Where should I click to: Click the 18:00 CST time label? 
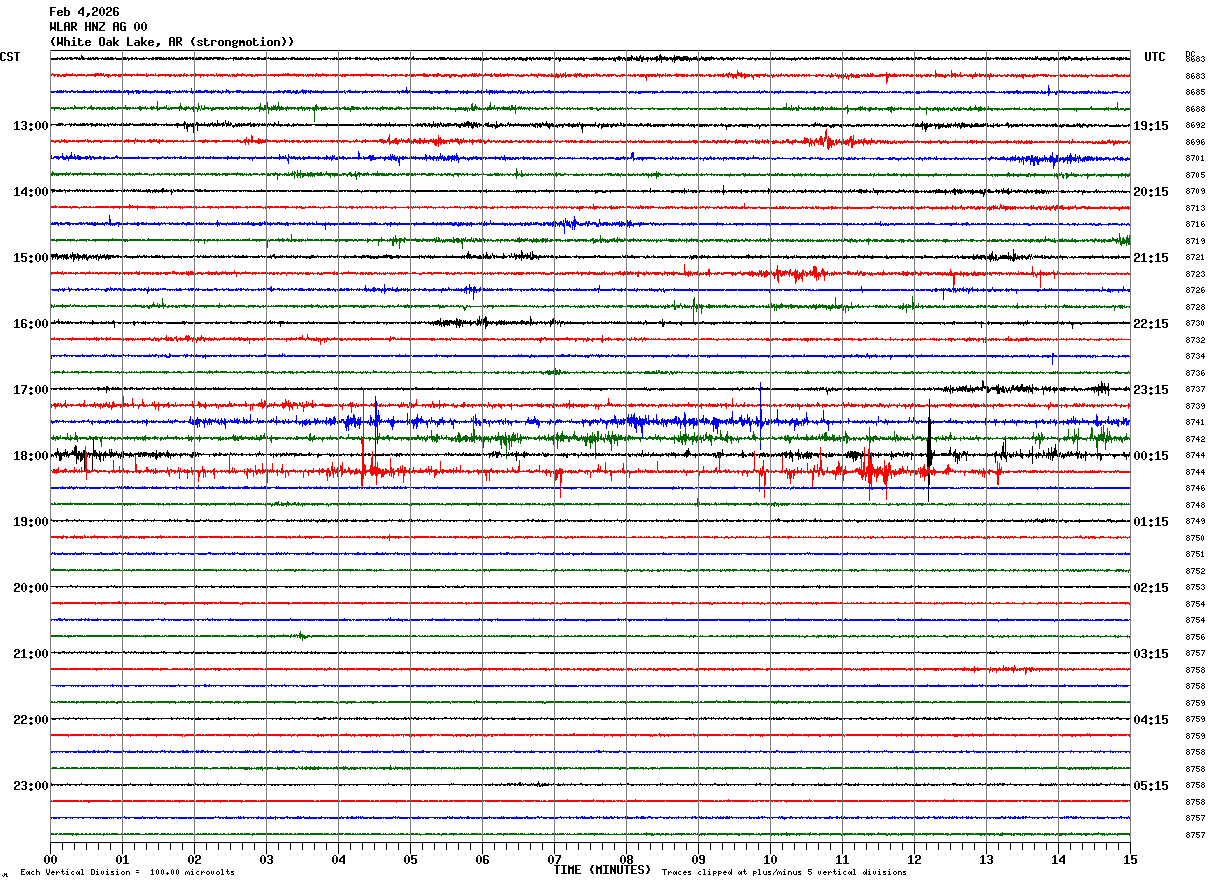tap(31, 456)
